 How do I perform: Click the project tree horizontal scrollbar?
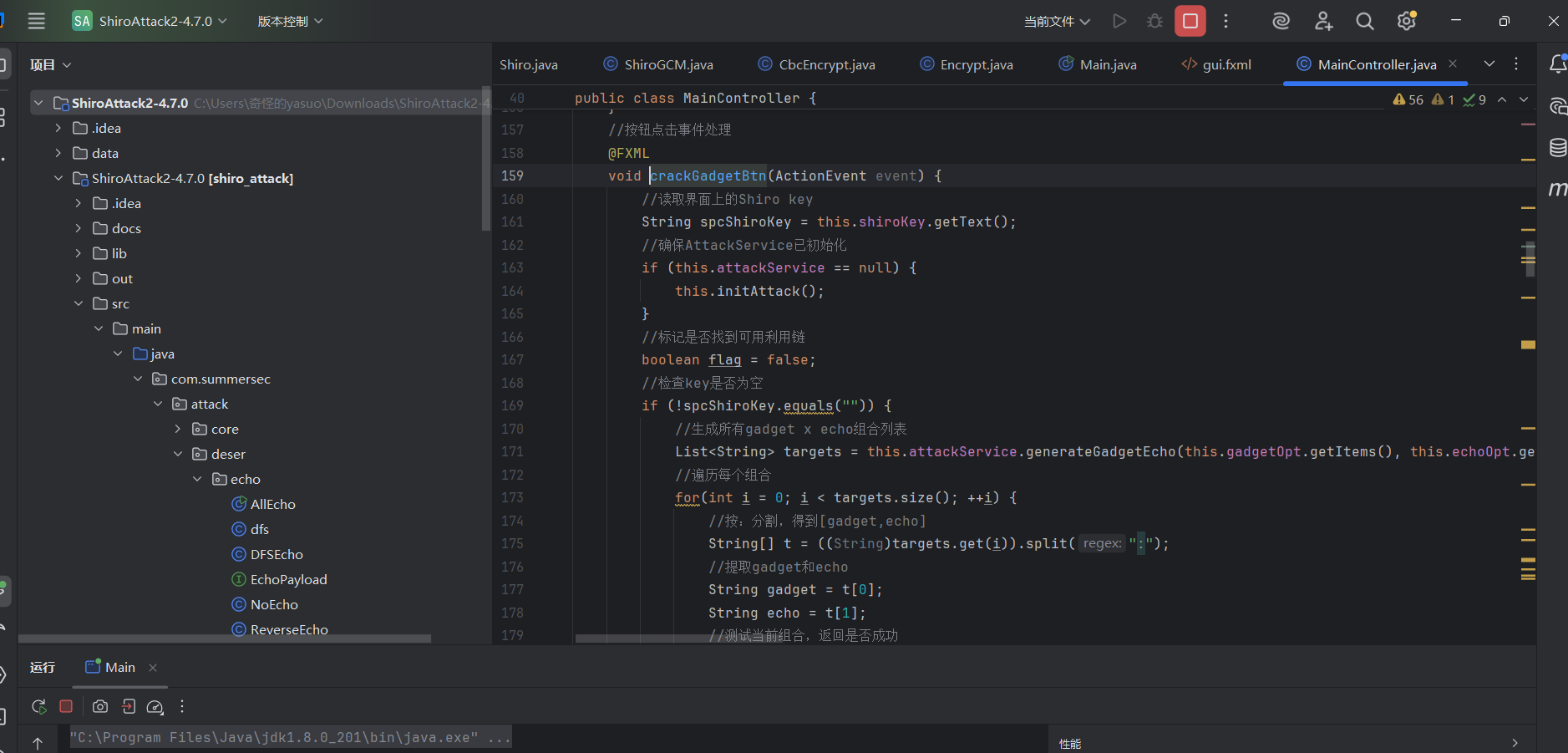click(x=224, y=639)
